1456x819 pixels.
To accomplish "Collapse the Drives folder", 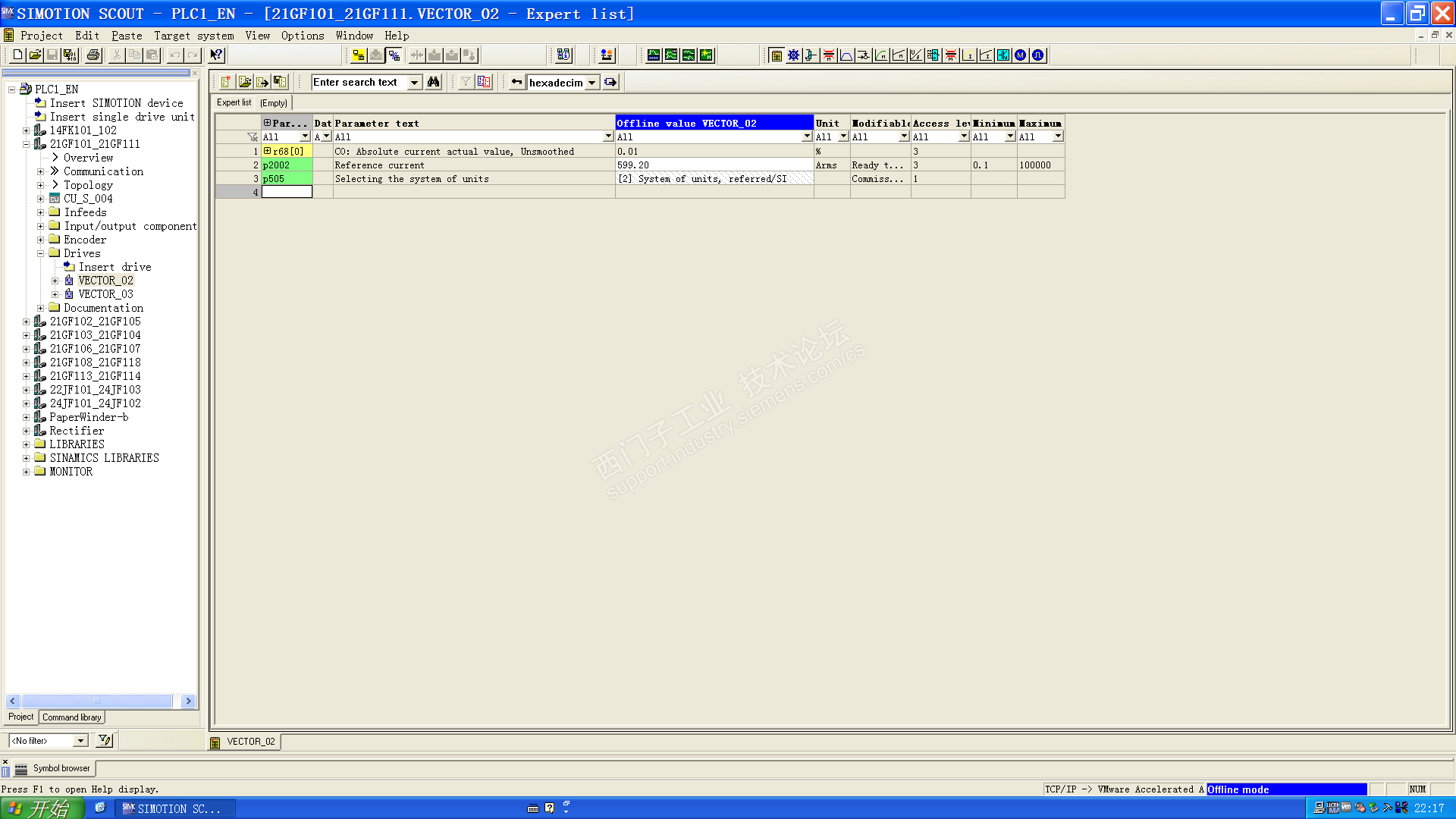I will pyautogui.click(x=41, y=253).
